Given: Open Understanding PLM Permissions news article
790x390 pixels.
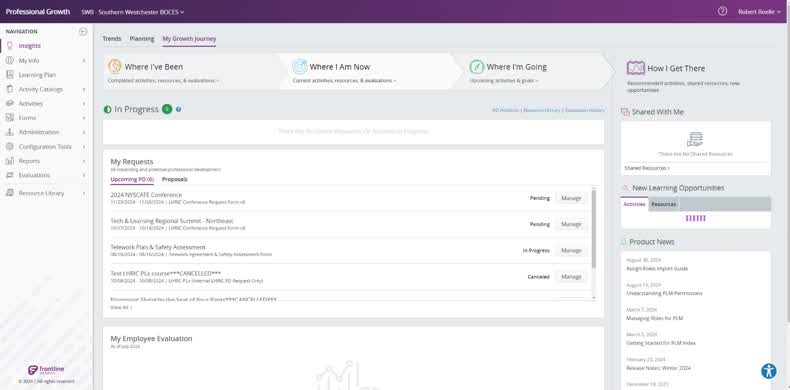Looking at the screenshot, I should (x=664, y=293).
